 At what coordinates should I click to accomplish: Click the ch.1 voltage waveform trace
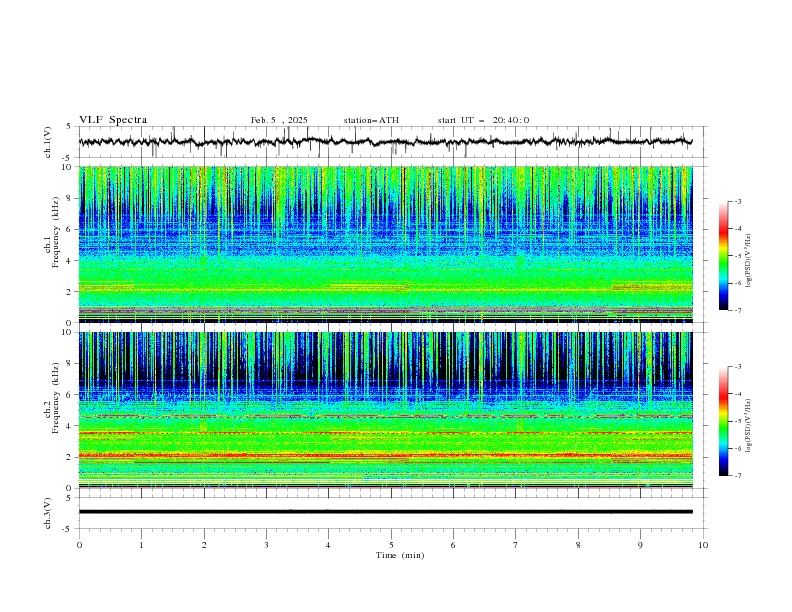pos(385,142)
